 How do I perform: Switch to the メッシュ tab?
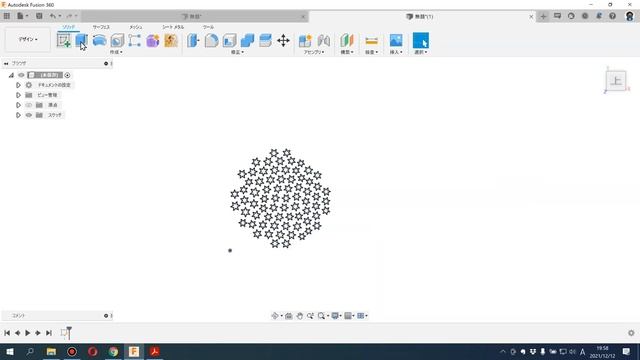136,27
